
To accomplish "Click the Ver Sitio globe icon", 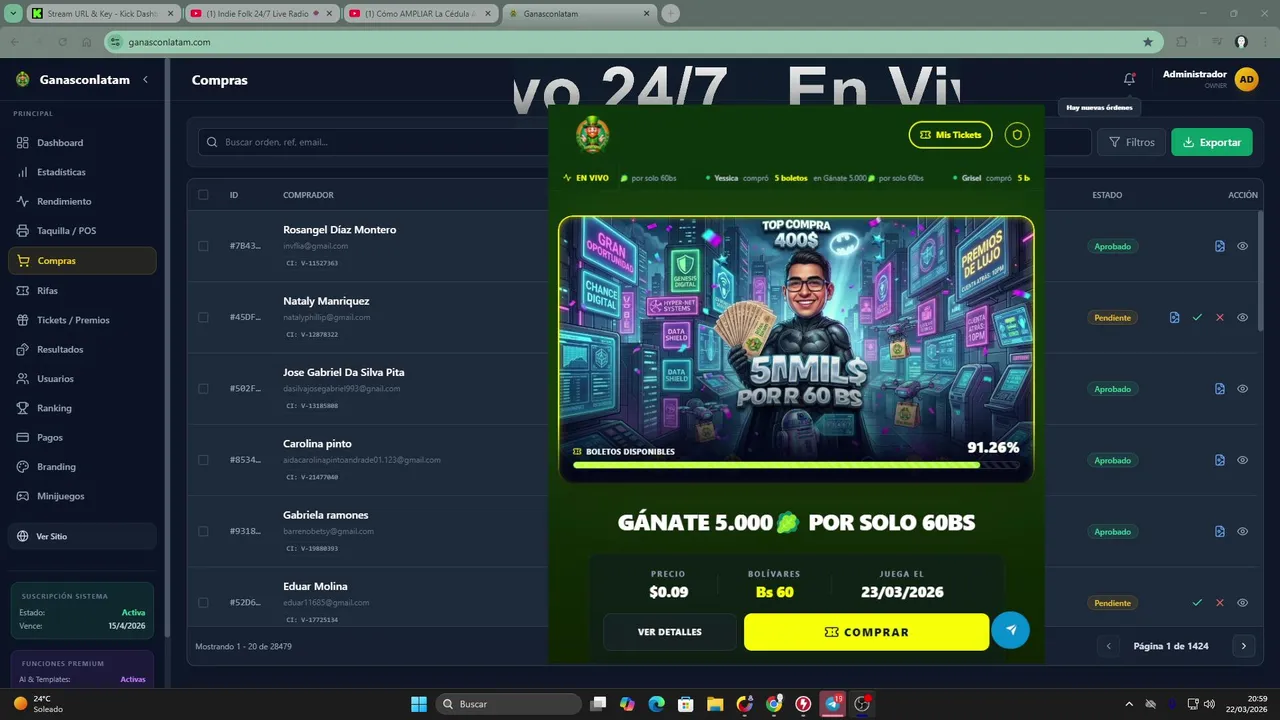I will coord(23,537).
